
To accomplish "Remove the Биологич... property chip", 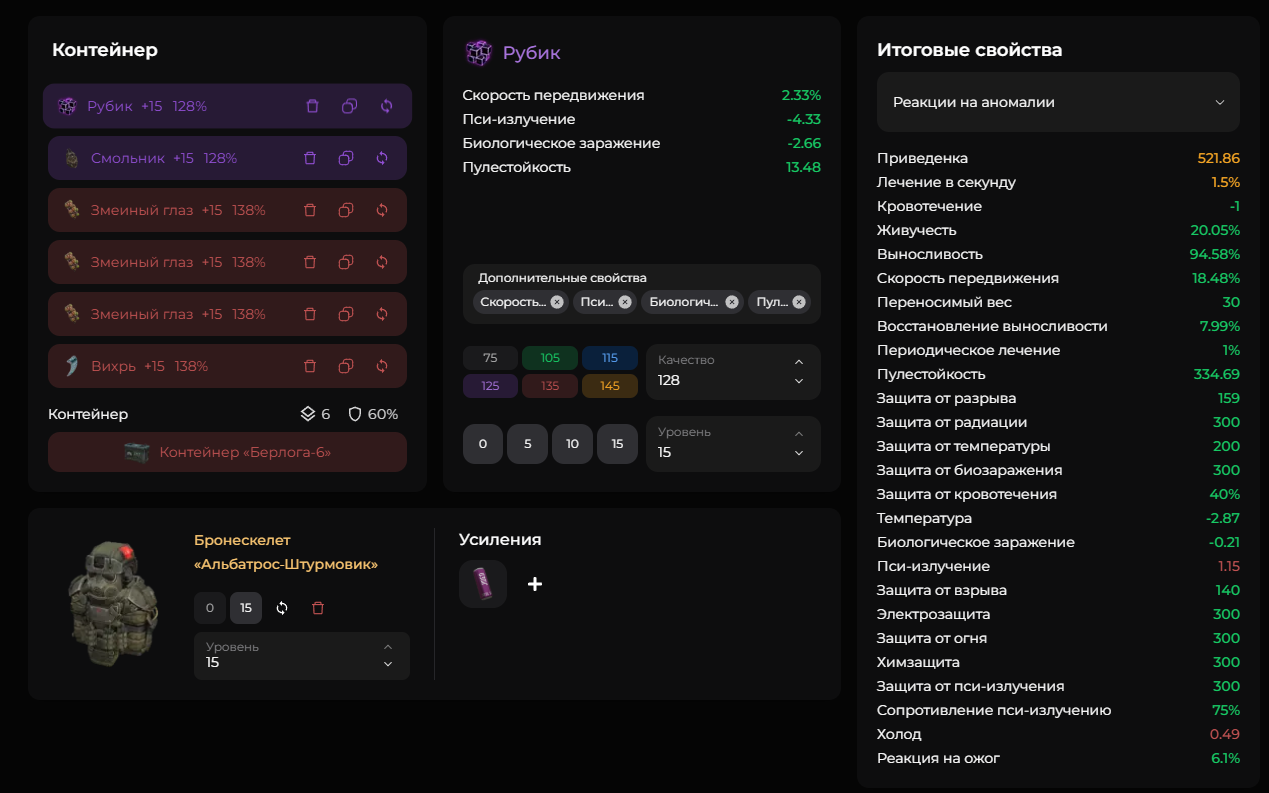I will [732, 302].
